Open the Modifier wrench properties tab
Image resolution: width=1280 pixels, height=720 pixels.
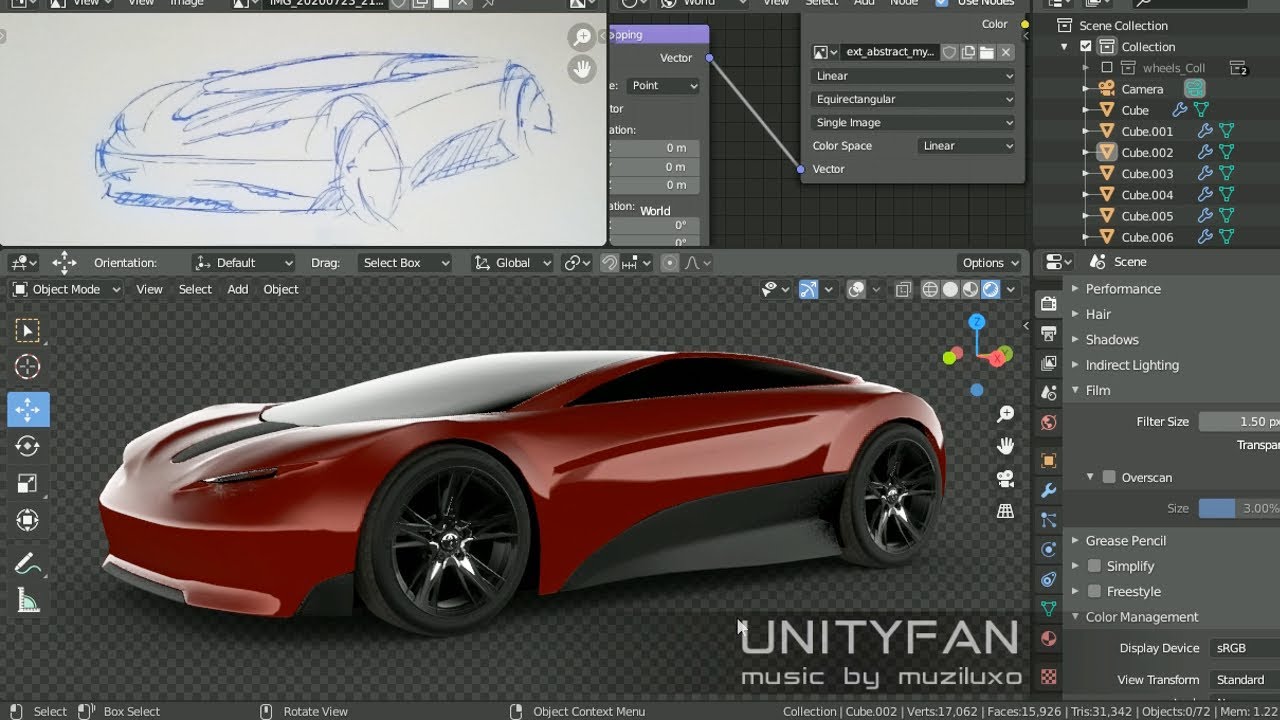pyautogui.click(x=1048, y=491)
